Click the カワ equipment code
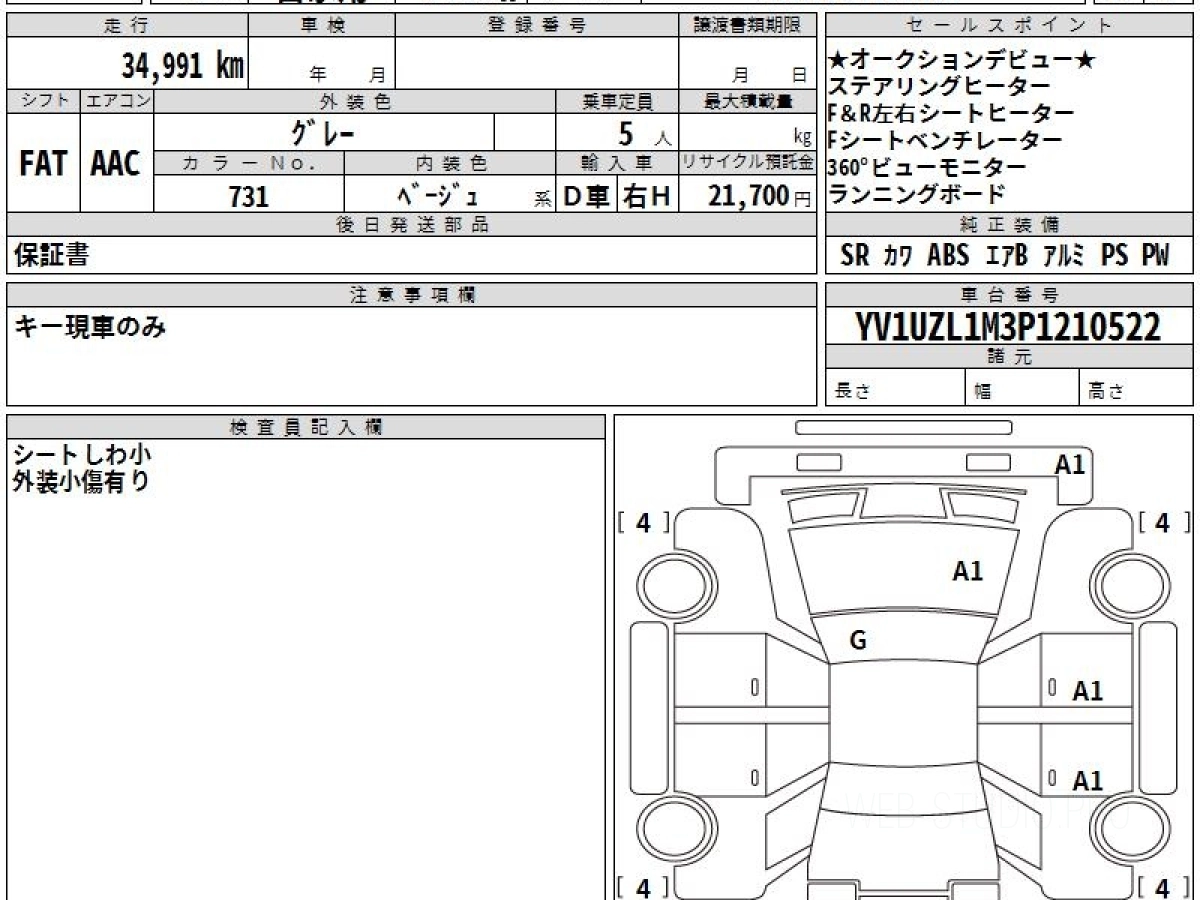Screen dimensions: 1200x900 [x=898, y=257]
